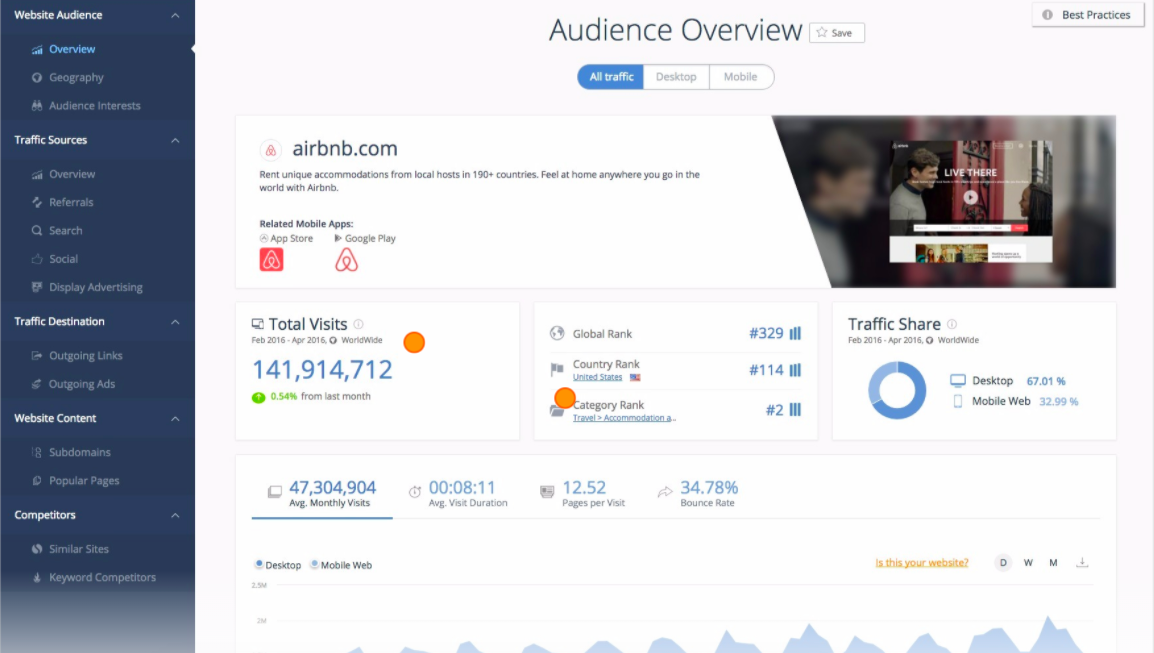Image resolution: width=1154 pixels, height=653 pixels.
Task: Click the Airbnb website preview thumbnail
Action: pos(969,201)
